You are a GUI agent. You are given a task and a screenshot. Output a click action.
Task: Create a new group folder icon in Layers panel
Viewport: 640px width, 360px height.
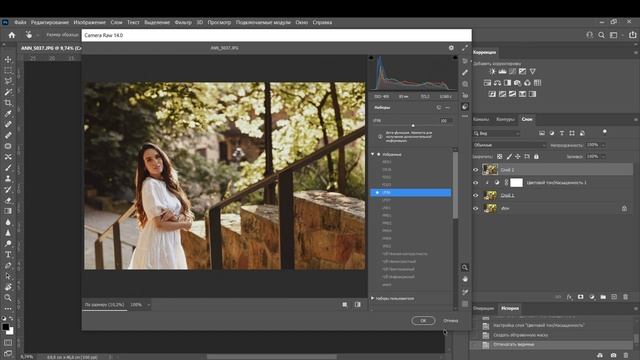(x=603, y=297)
